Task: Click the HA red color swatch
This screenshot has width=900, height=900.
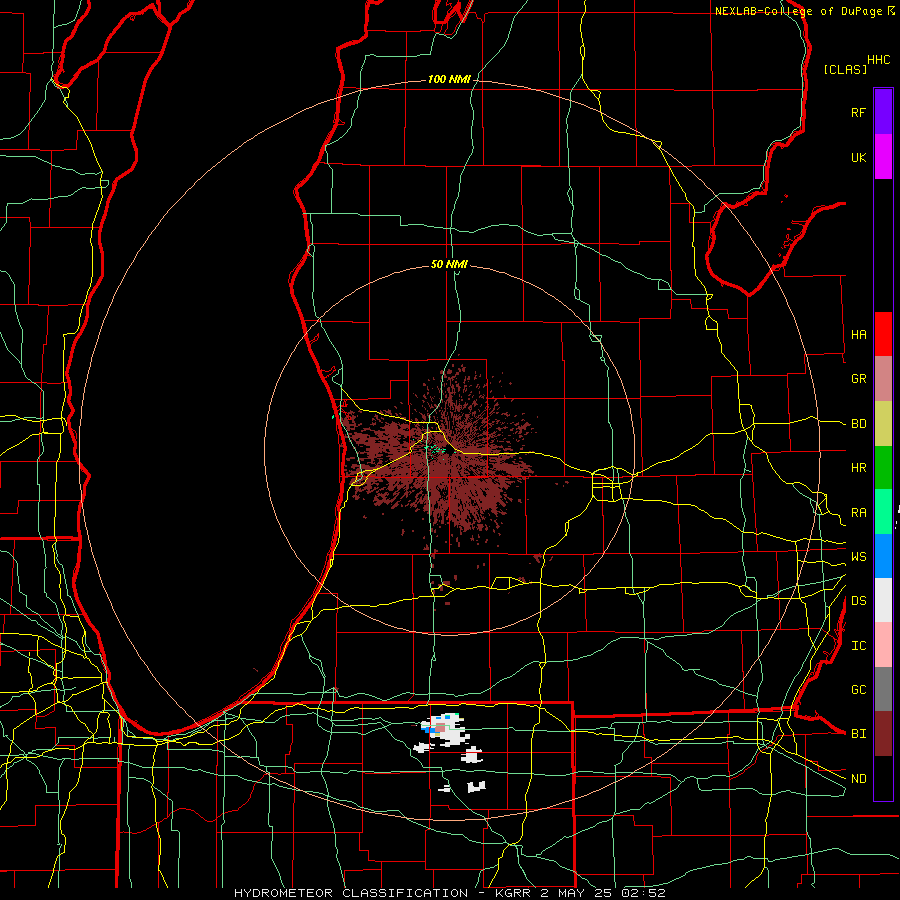Action: pyautogui.click(x=883, y=334)
